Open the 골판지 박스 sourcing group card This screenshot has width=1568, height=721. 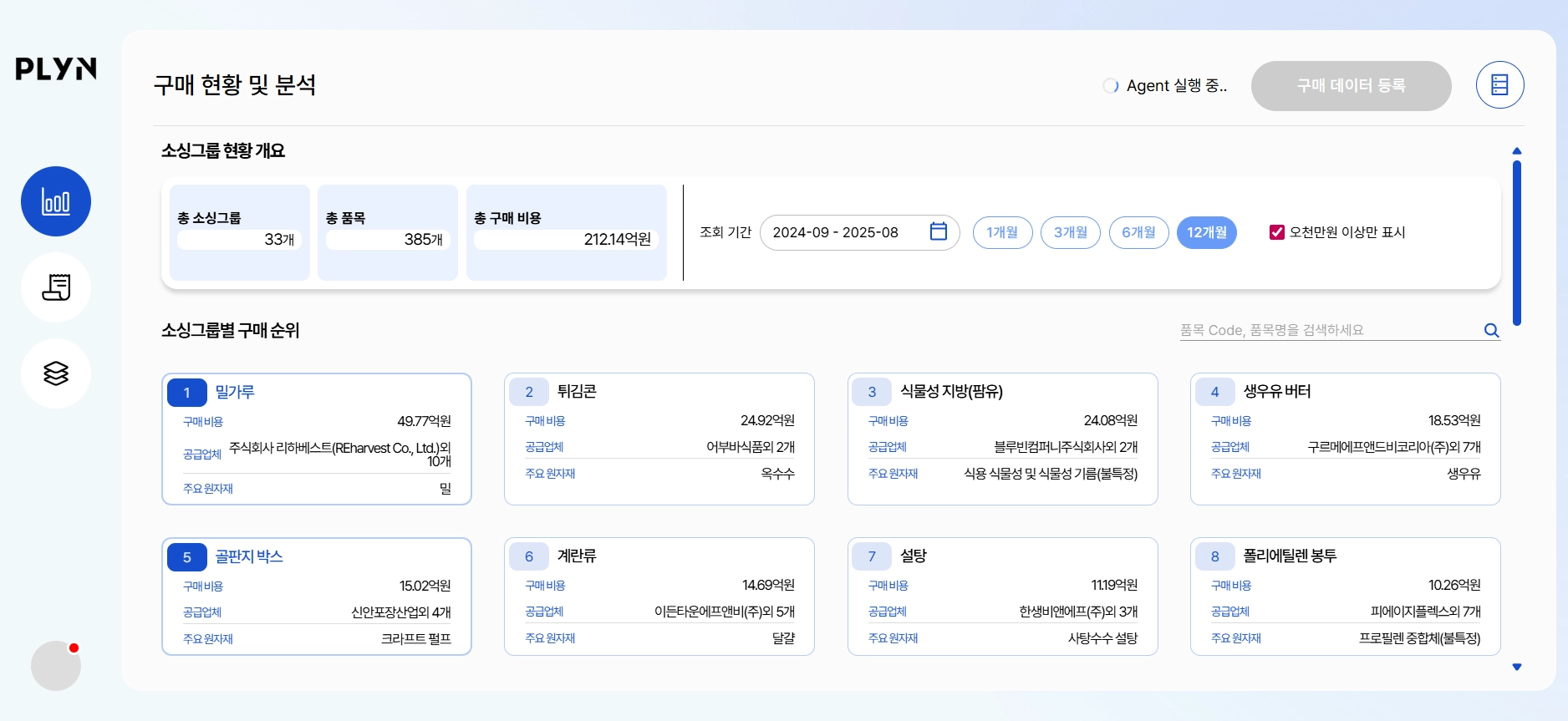pos(317,597)
